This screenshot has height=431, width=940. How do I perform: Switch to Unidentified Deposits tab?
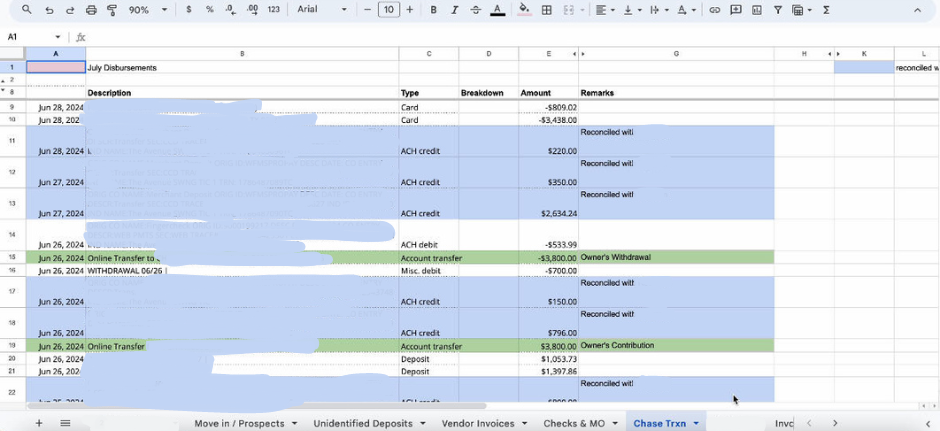(x=363, y=423)
